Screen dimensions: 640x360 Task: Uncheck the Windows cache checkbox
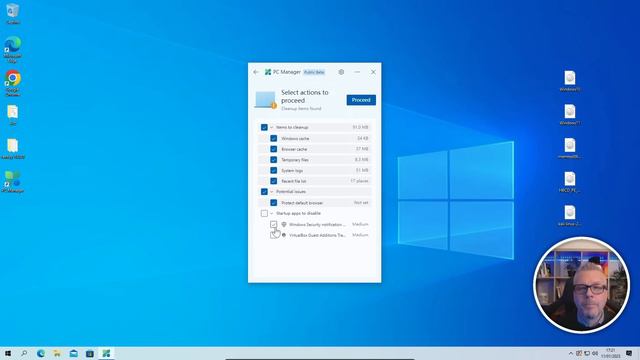tap(273, 138)
